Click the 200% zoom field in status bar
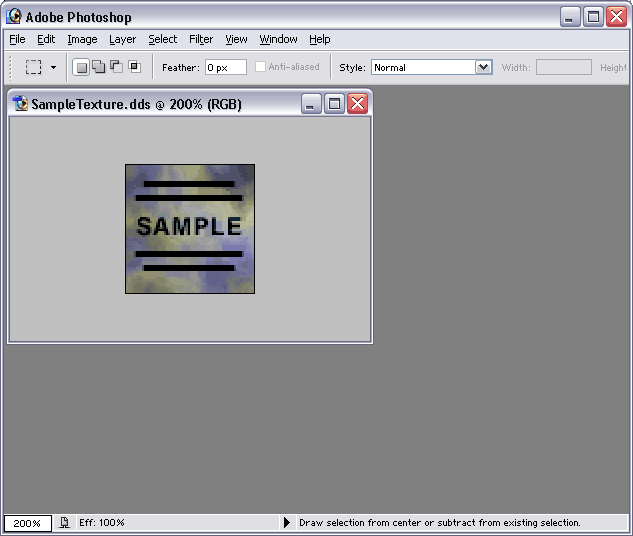Screen dimensions: 633x536 (x=27, y=523)
